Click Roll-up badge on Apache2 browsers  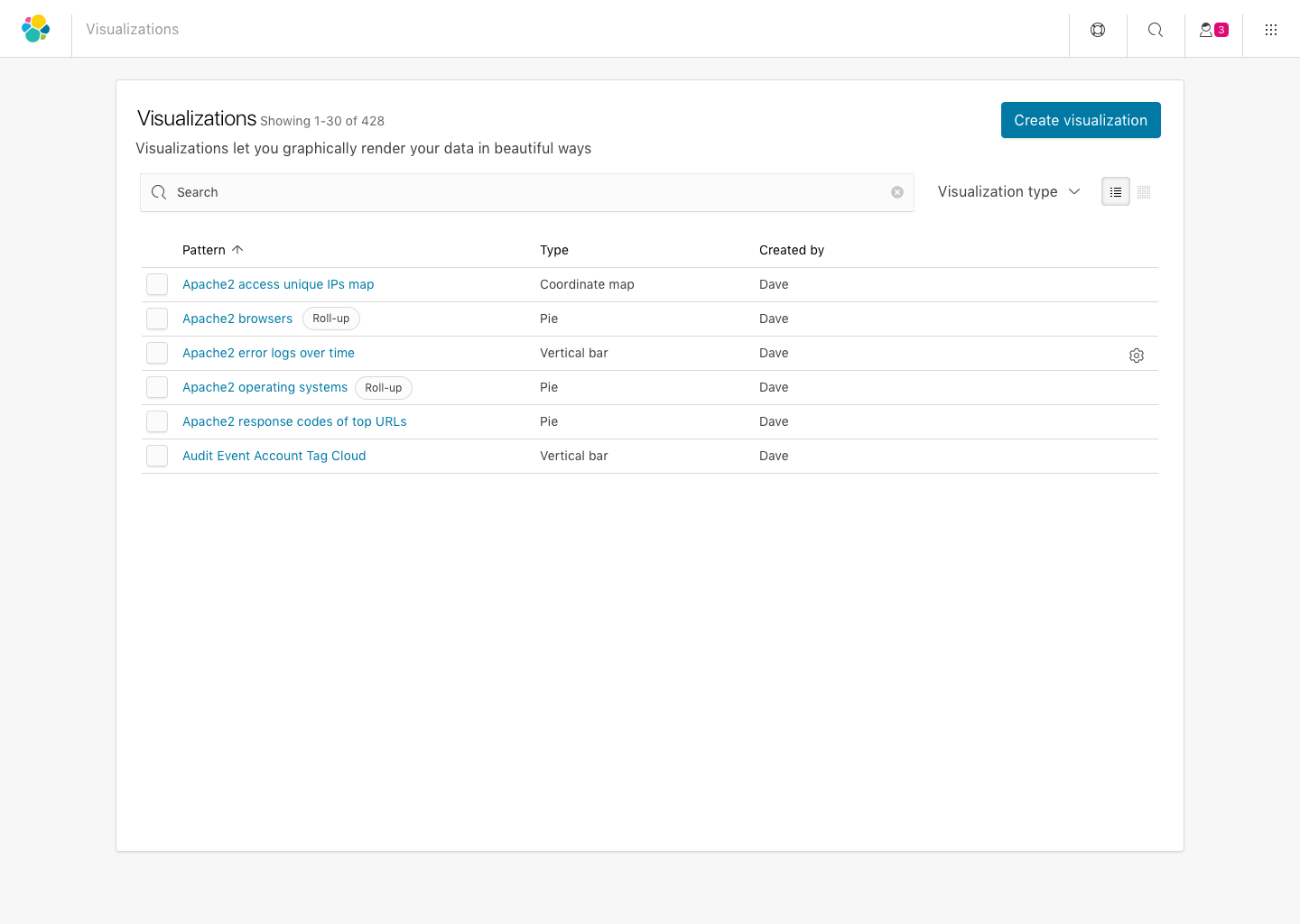tap(331, 319)
